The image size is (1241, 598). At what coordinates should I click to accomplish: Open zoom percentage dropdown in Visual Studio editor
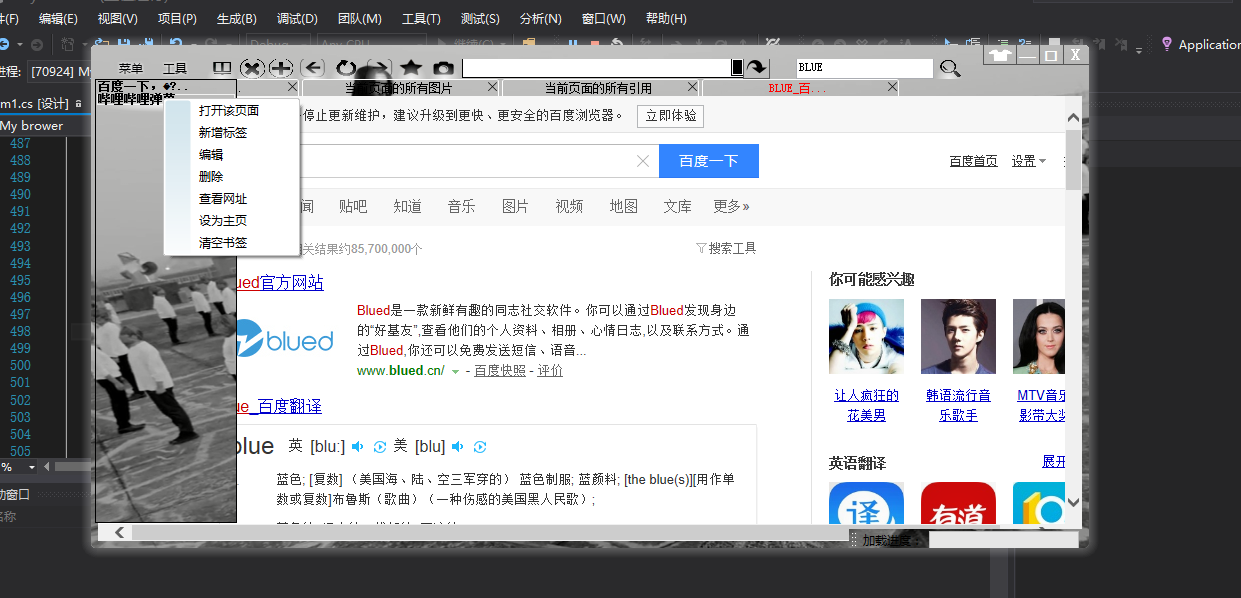pos(31,467)
